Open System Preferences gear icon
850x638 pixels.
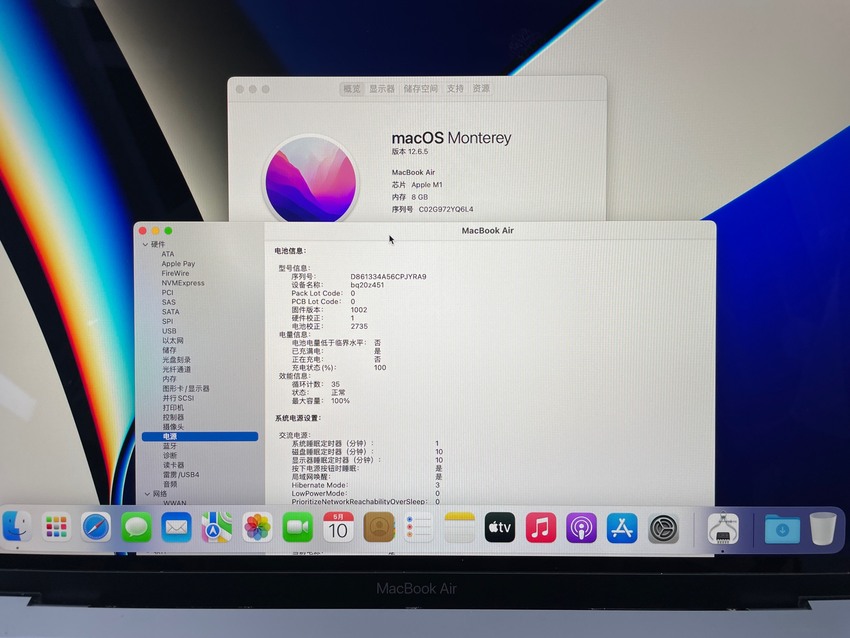point(664,528)
